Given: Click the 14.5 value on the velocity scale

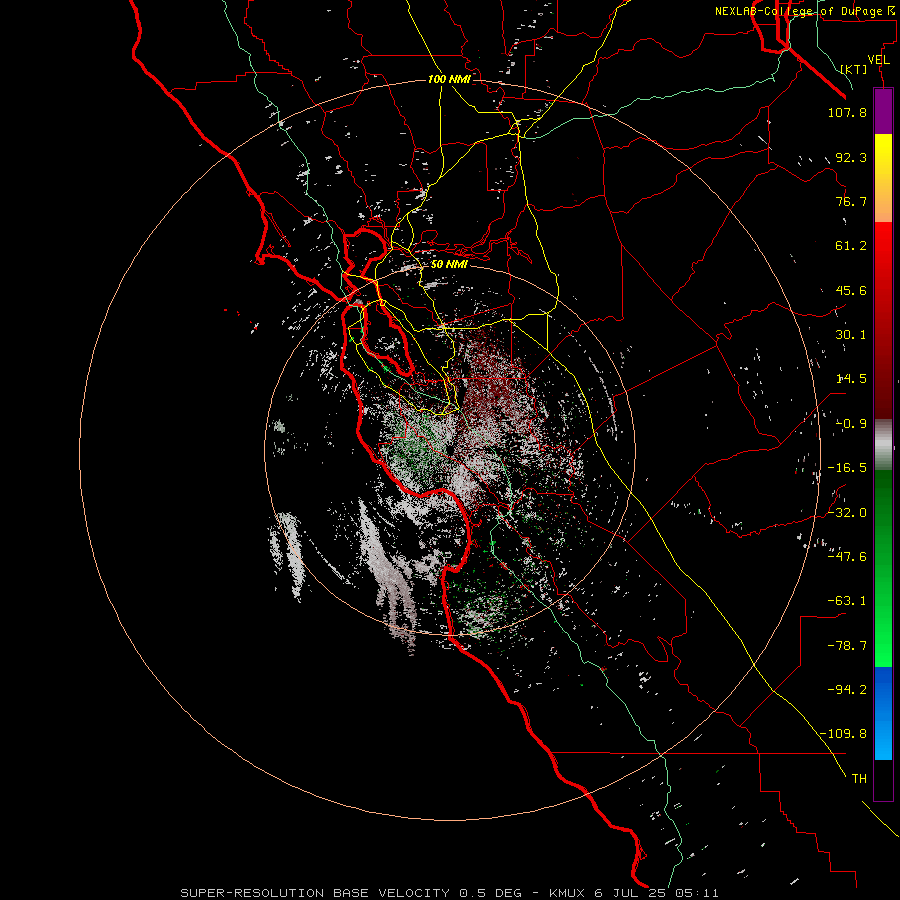Looking at the screenshot, I should coord(851,379).
